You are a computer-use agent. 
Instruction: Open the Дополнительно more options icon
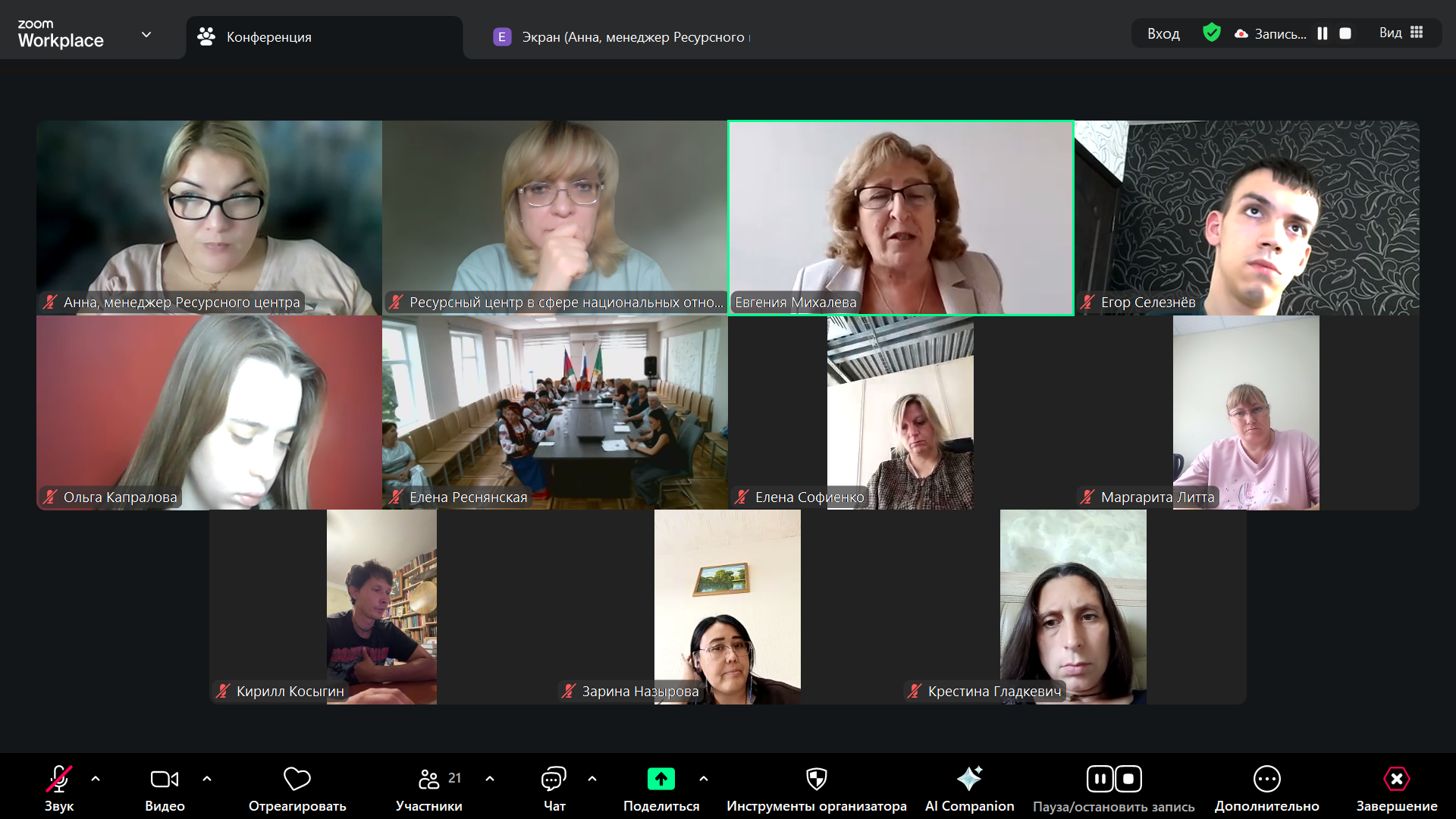pyautogui.click(x=1267, y=779)
